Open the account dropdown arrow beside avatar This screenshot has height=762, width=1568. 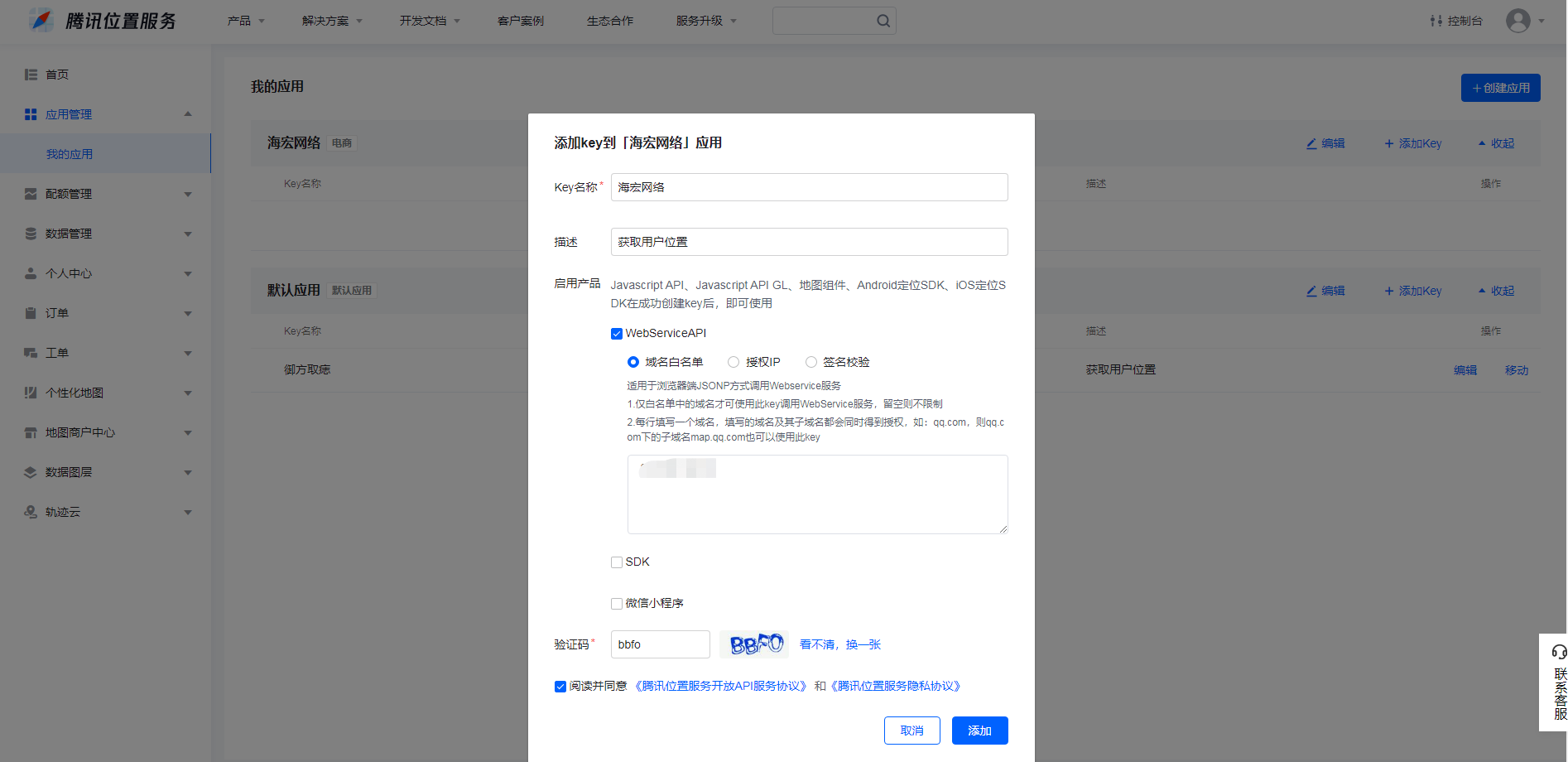click(1542, 22)
